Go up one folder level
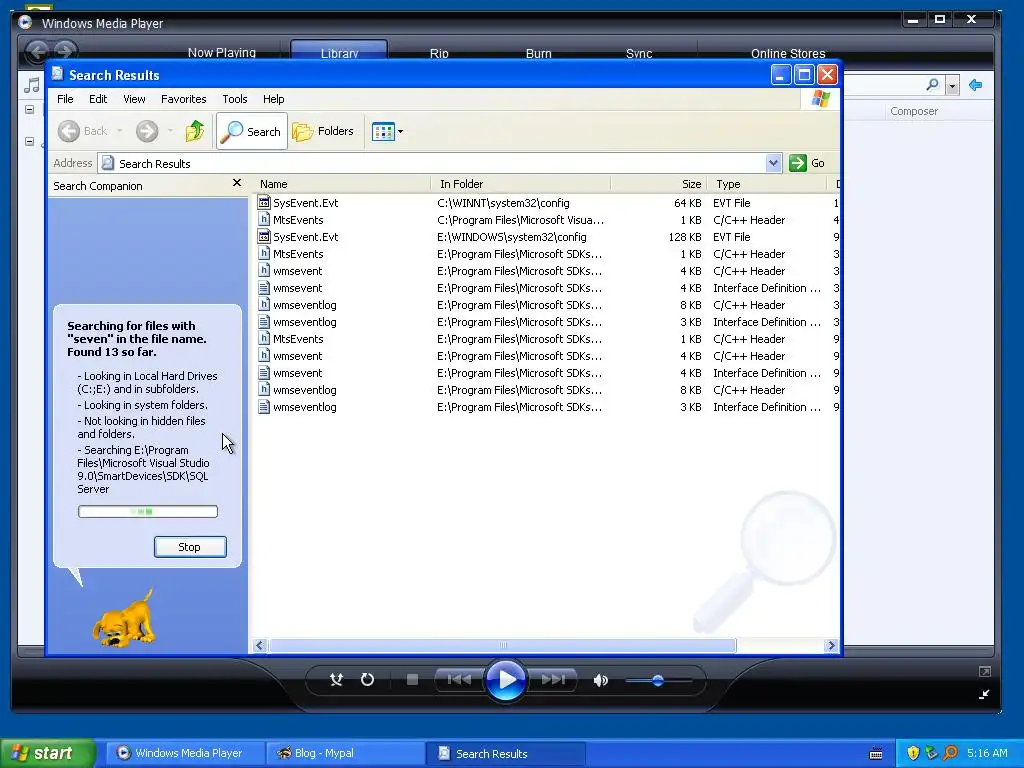Image resolution: width=1024 pixels, height=768 pixels. point(195,131)
